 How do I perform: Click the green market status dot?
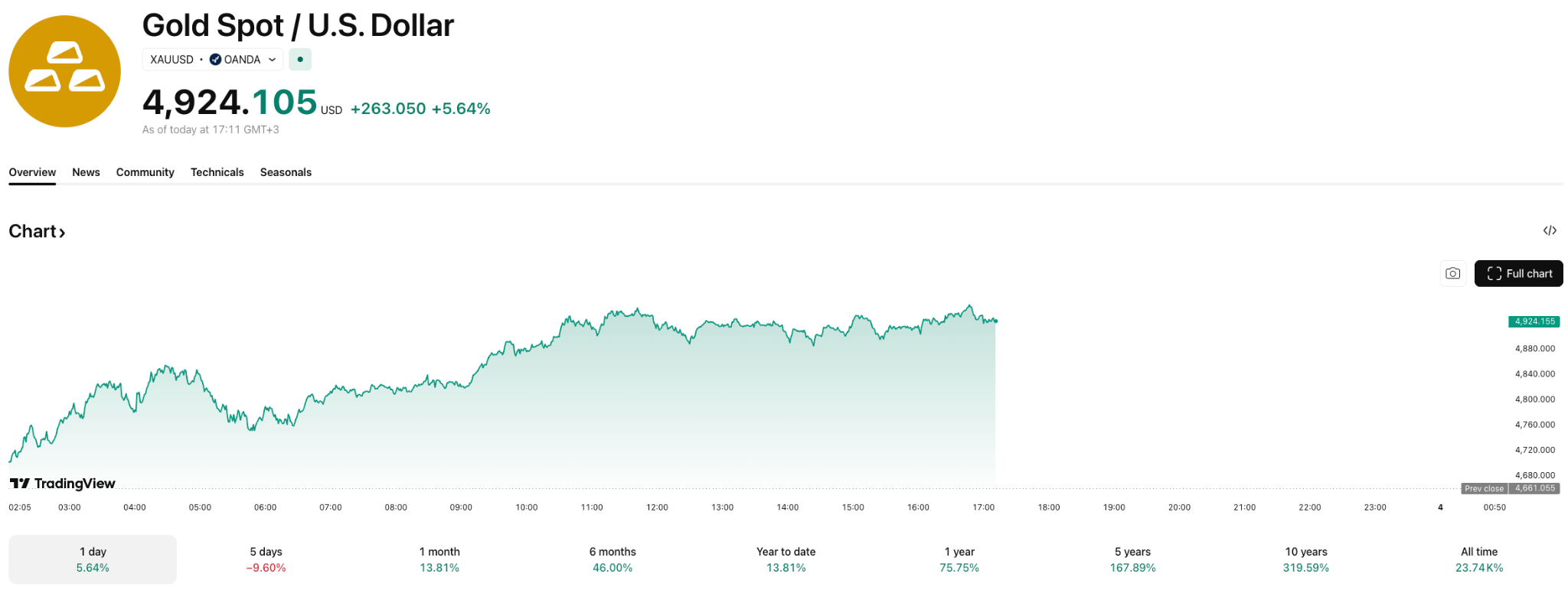pos(300,60)
